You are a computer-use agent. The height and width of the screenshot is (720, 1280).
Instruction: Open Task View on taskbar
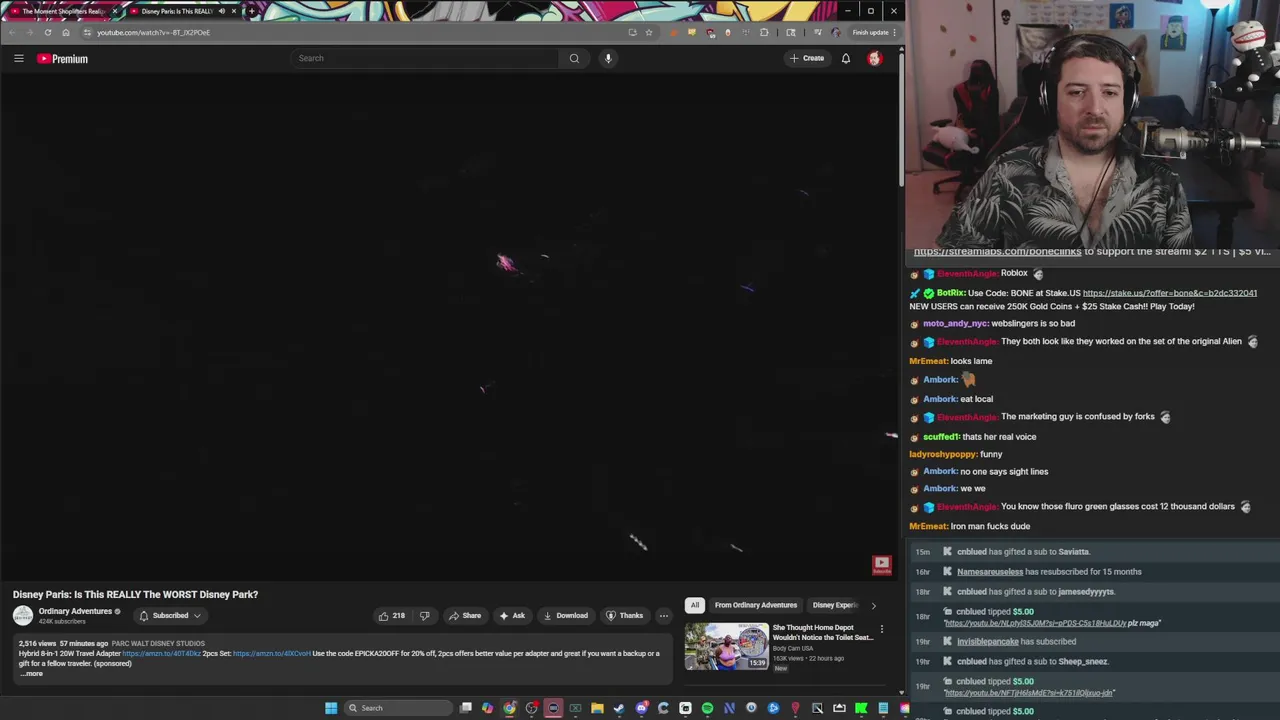pyautogui.click(x=465, y=708)
